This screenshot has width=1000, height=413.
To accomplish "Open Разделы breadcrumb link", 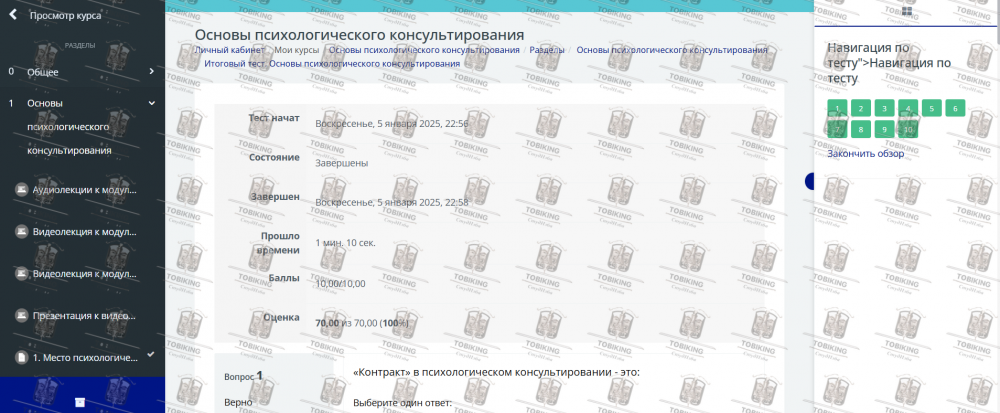I will pyautogui.click(x=548, y=49).
